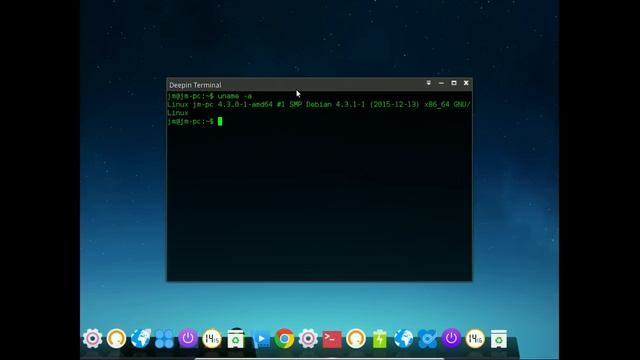Screen dimensions: 640x360
Task: Open globe browser icon beside four-dot launcher
Action: (141, 338)
